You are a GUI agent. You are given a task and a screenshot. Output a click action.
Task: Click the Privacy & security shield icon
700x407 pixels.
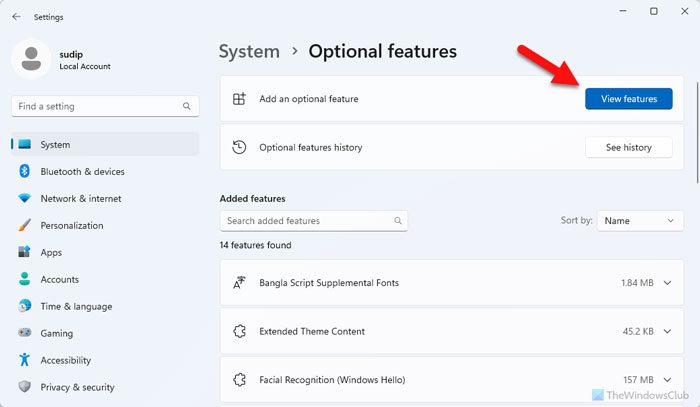(25, 386)
